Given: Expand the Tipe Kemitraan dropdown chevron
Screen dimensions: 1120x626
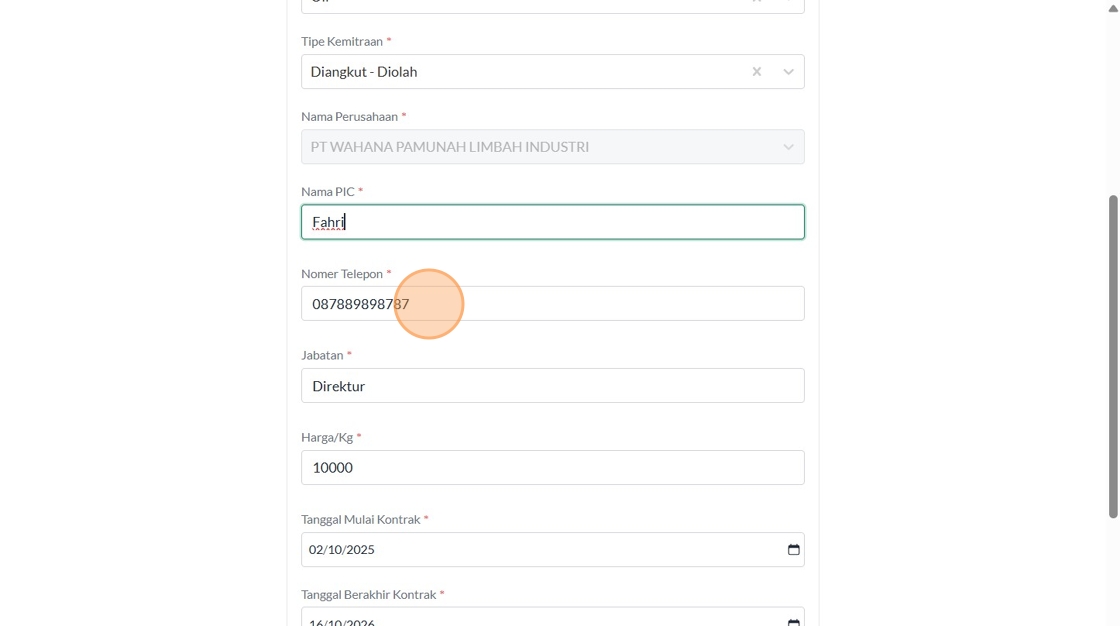Looking at the screenshot, I should pyautogui.click(x=788, y=72).
